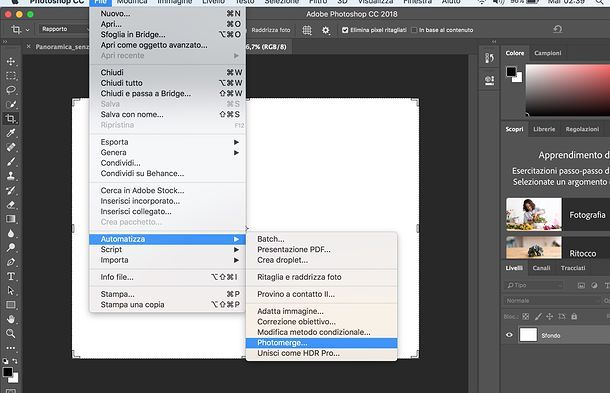Select the Zoom tool
610x393 pixels.
[x=11, y=333]
